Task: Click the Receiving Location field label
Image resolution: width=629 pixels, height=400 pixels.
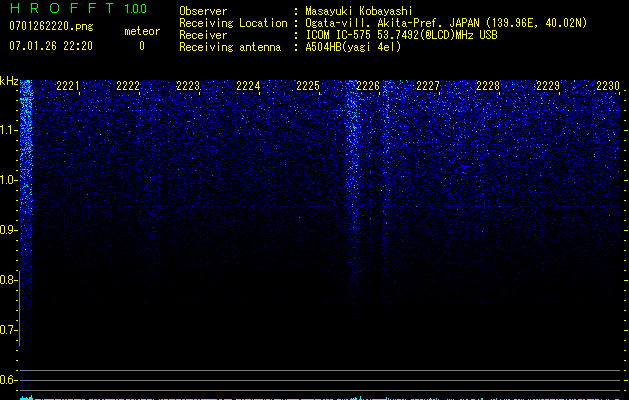Action: point(233,23)
